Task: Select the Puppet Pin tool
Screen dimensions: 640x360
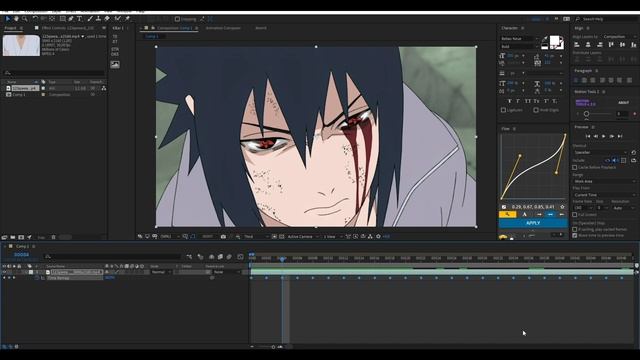Action: 127,19
